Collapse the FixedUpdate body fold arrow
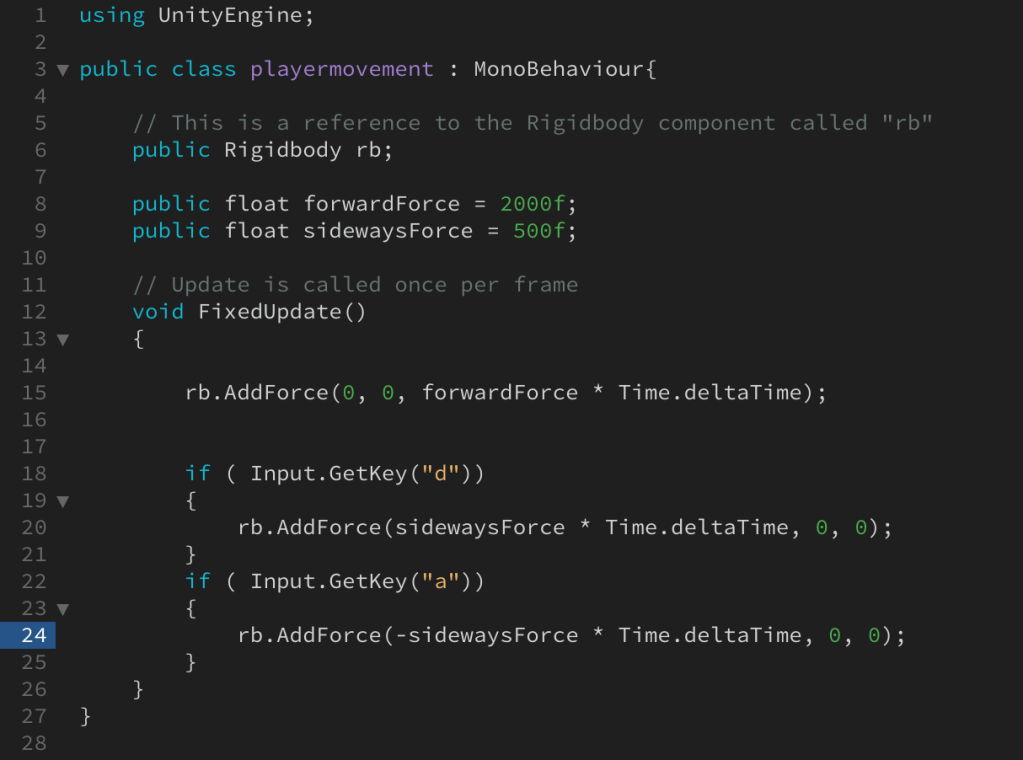Image resolution: width=1023 pixels, height=760 pixels. (63, 340)
